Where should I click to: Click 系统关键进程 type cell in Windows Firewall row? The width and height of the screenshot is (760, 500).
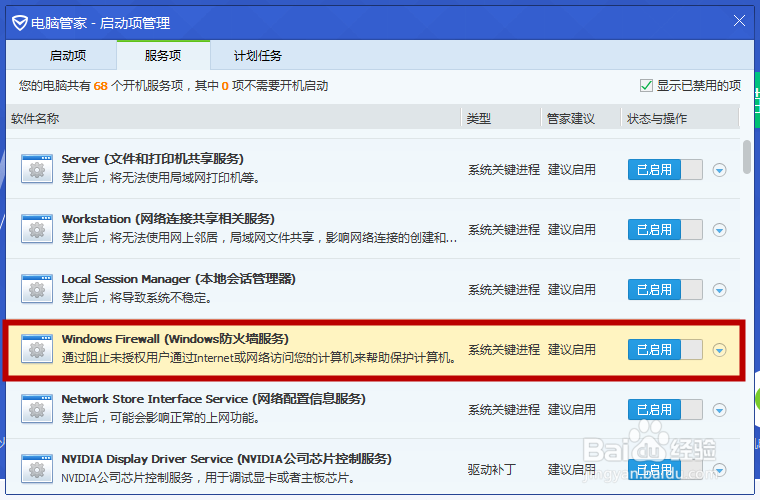504,350
